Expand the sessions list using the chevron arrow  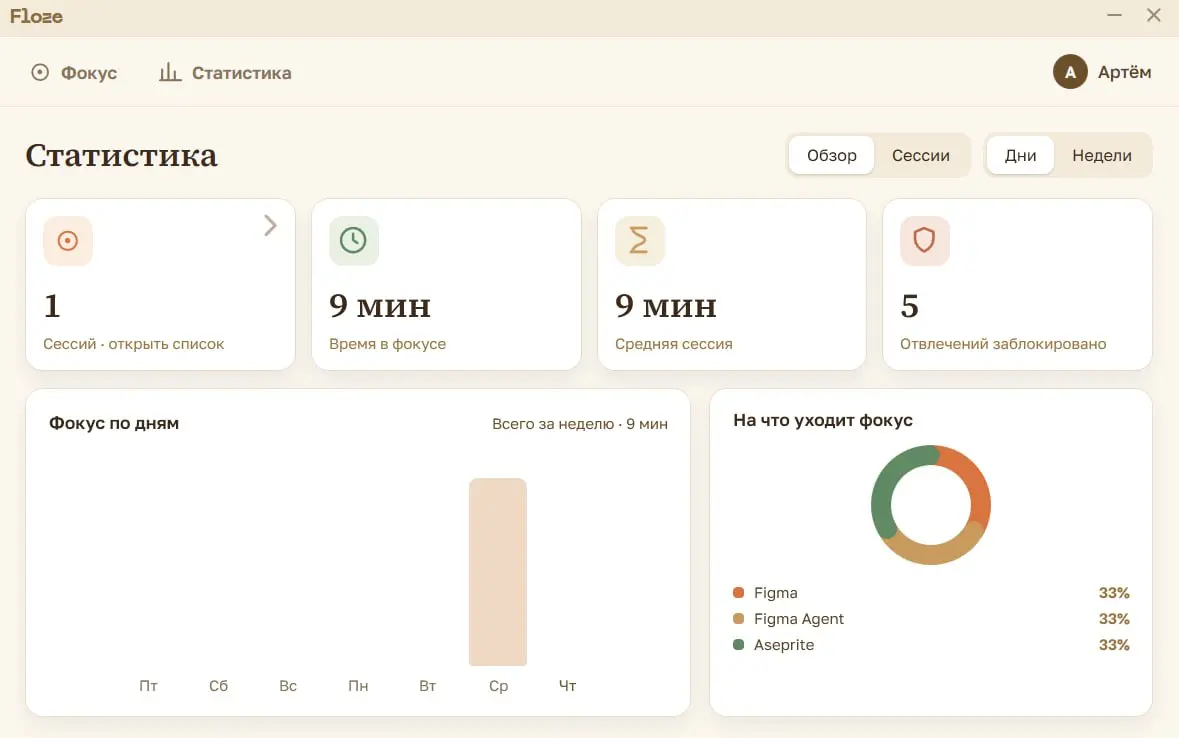pyautogui.click(x=271, y=226)
